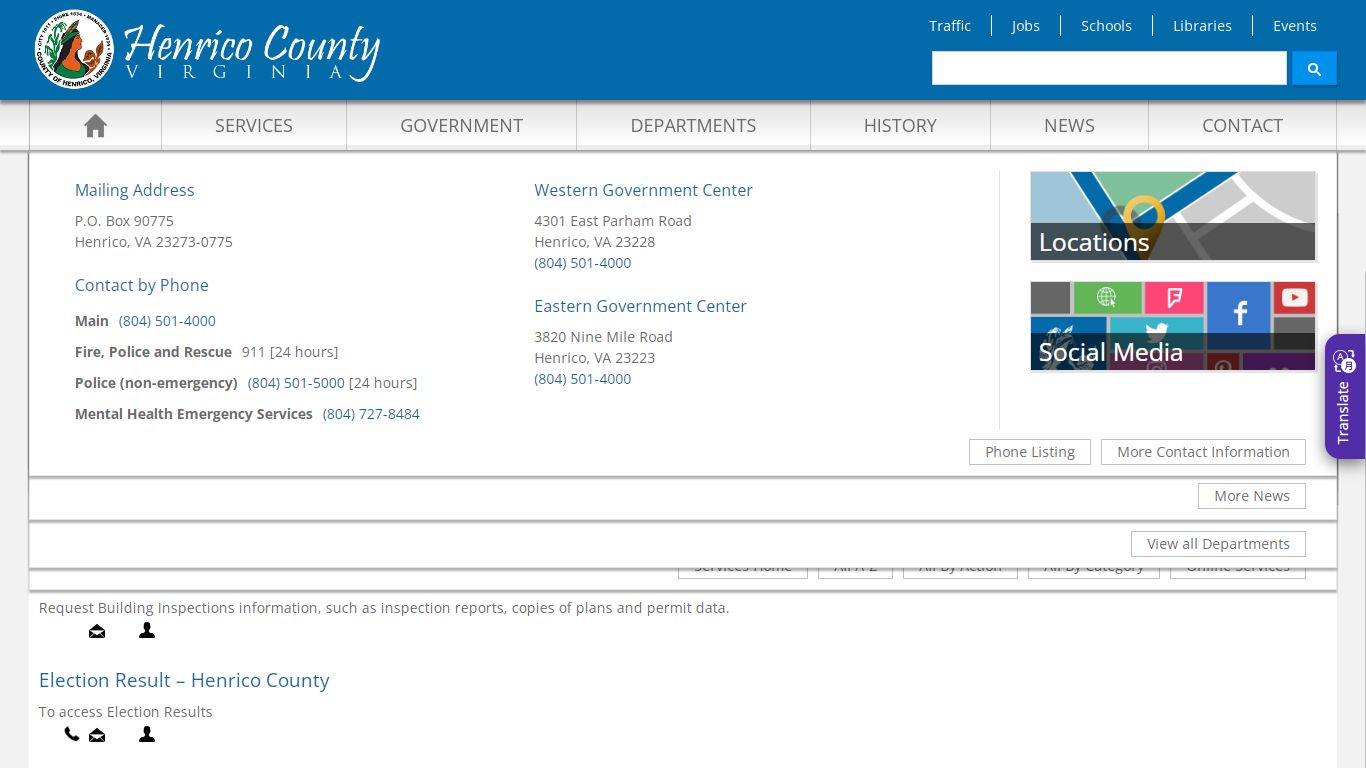Click Police non-emergency number (804) 501-5000
Image resolution: width=1366 pixels, height=768 pixels.
(296, 383)
